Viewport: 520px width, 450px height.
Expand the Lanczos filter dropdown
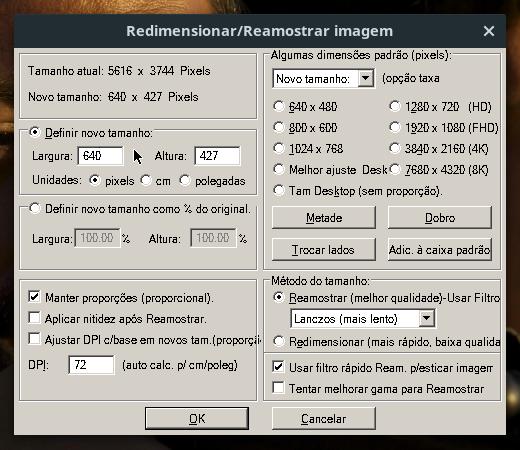click(x=427, y=319)
